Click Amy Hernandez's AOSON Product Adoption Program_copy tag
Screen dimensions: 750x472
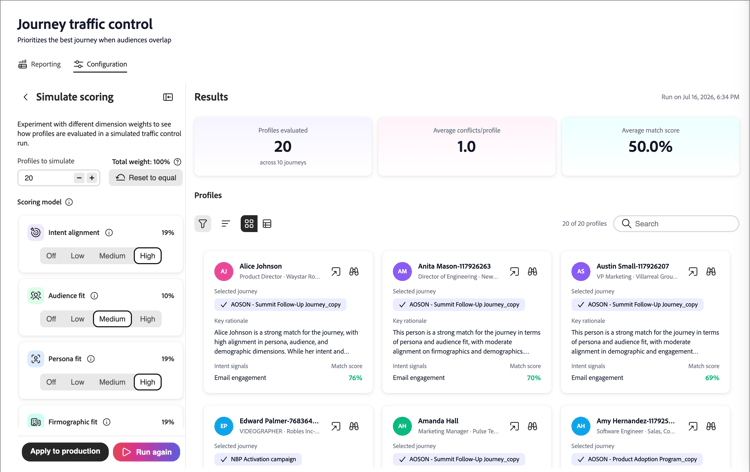click(637, 459)
